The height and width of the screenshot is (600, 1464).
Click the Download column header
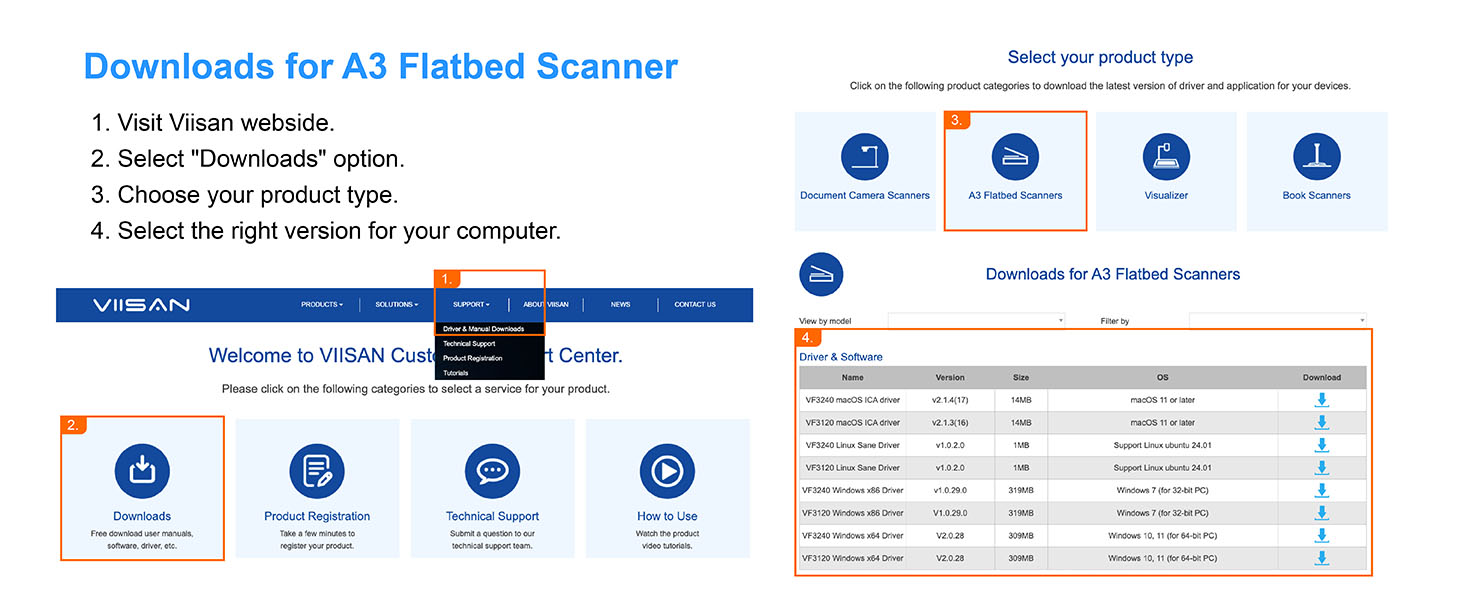tap(1322, 378)
